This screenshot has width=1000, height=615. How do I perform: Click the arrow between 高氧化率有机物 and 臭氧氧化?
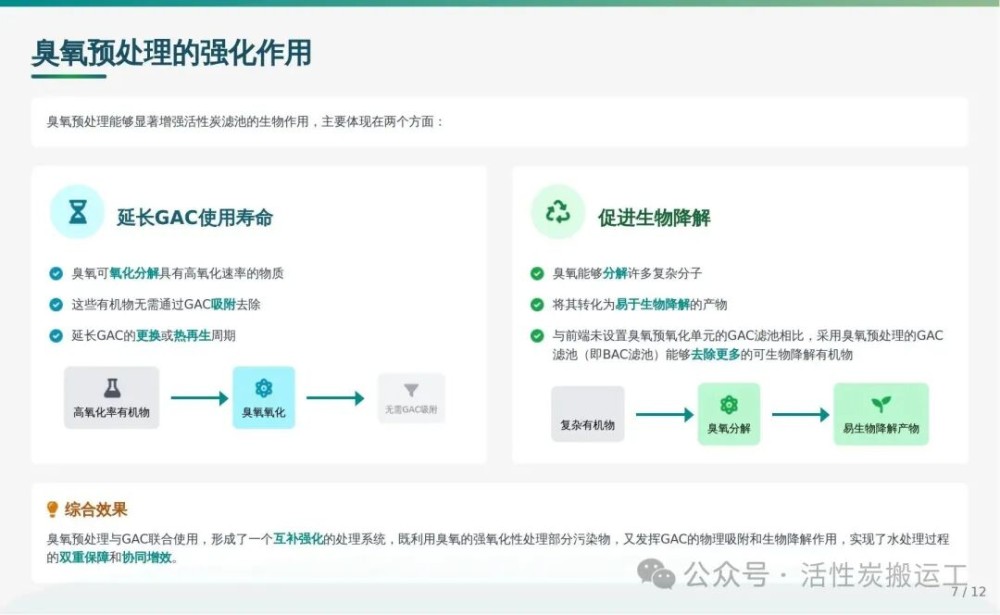(199, 398)
